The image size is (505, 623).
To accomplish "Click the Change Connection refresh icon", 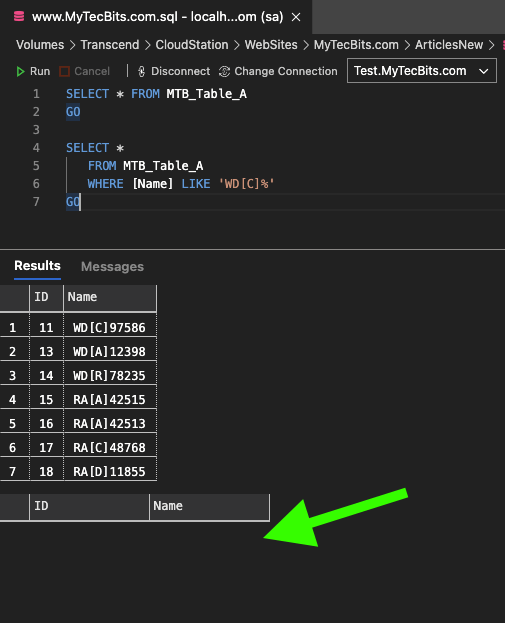I will tap(224, 72).
